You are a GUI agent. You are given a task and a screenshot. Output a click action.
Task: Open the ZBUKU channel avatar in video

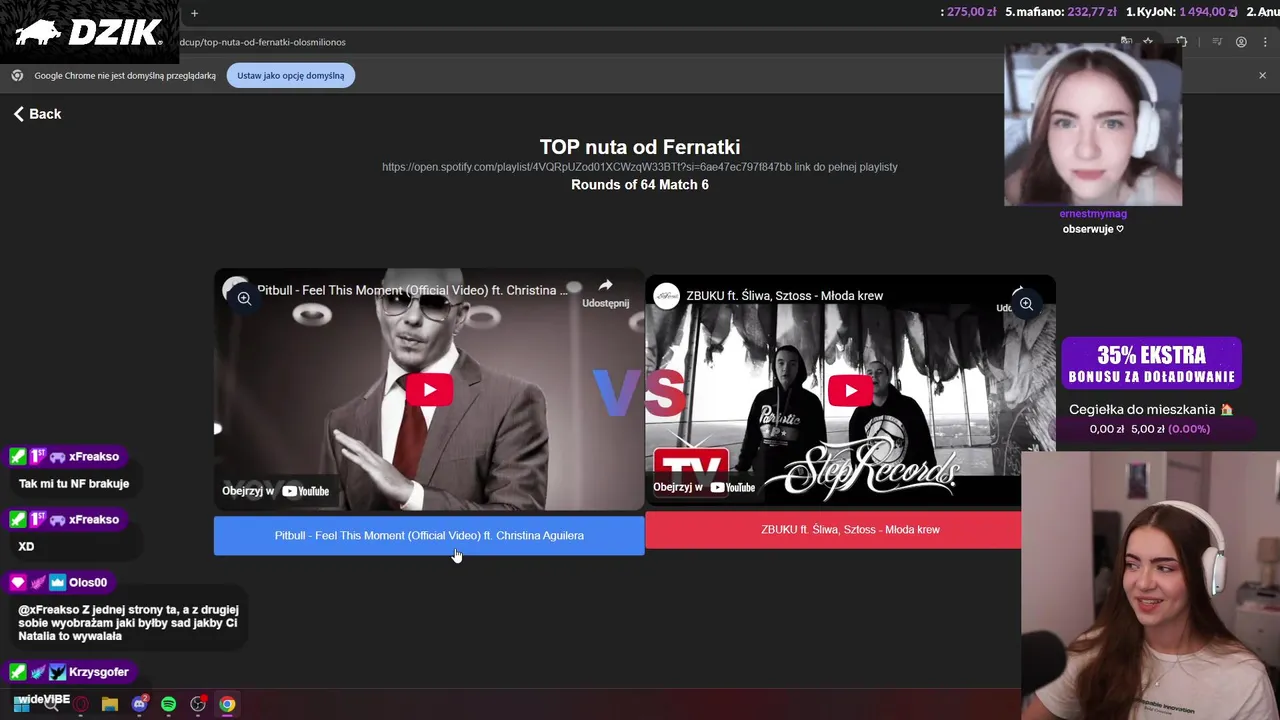667,296
